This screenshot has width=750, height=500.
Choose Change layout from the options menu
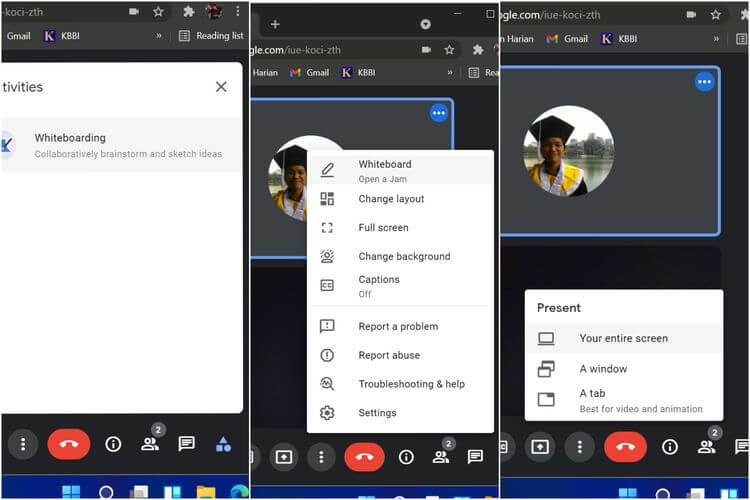tap(400, 199)
